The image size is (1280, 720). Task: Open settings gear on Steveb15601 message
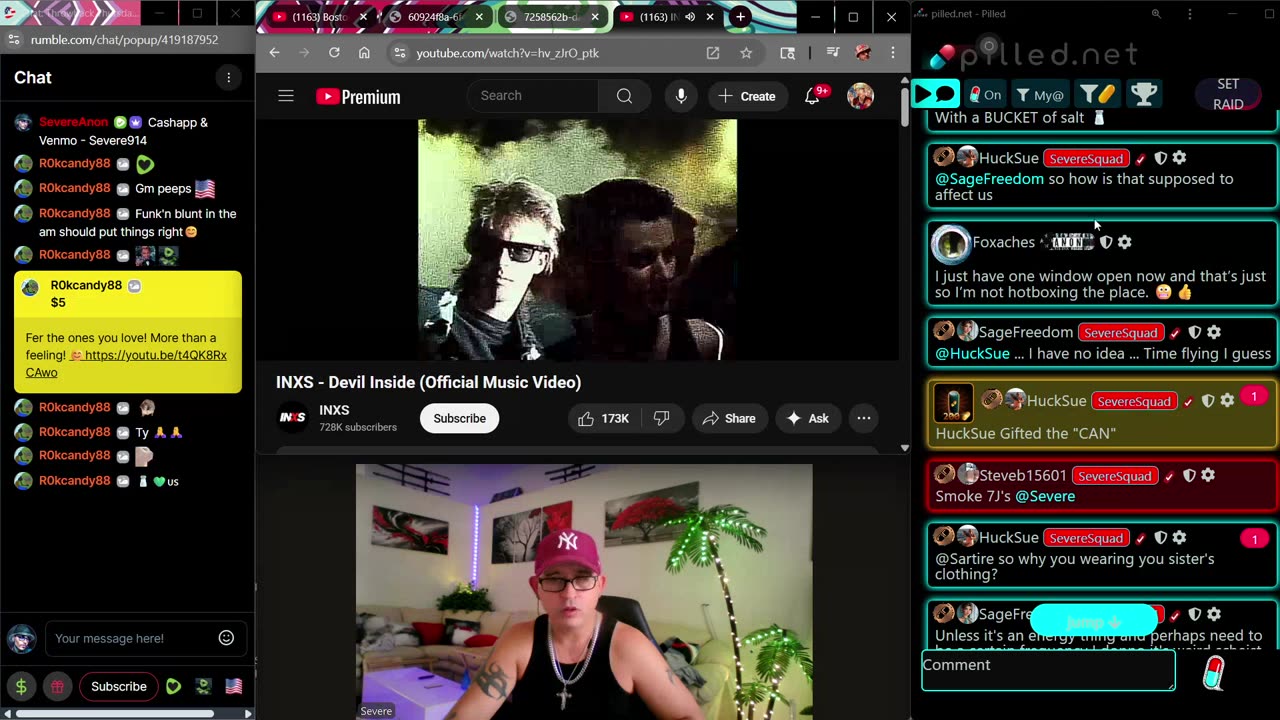click(1208, 476)
